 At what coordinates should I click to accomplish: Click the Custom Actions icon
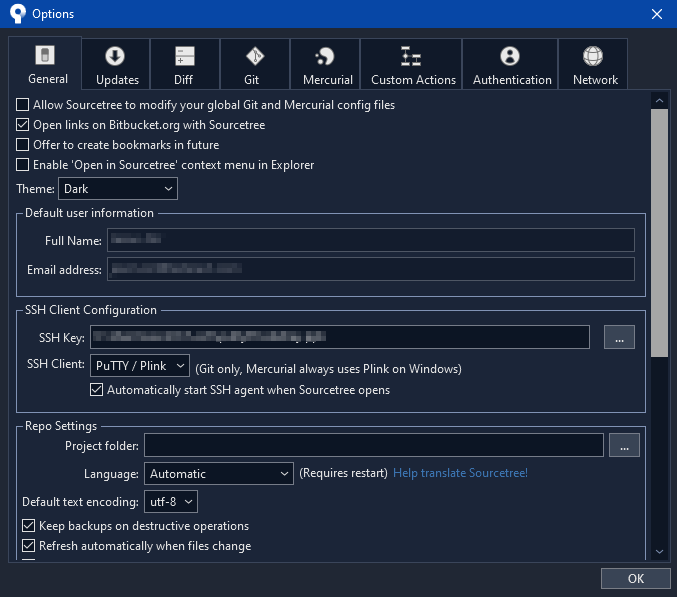point(411,56)
